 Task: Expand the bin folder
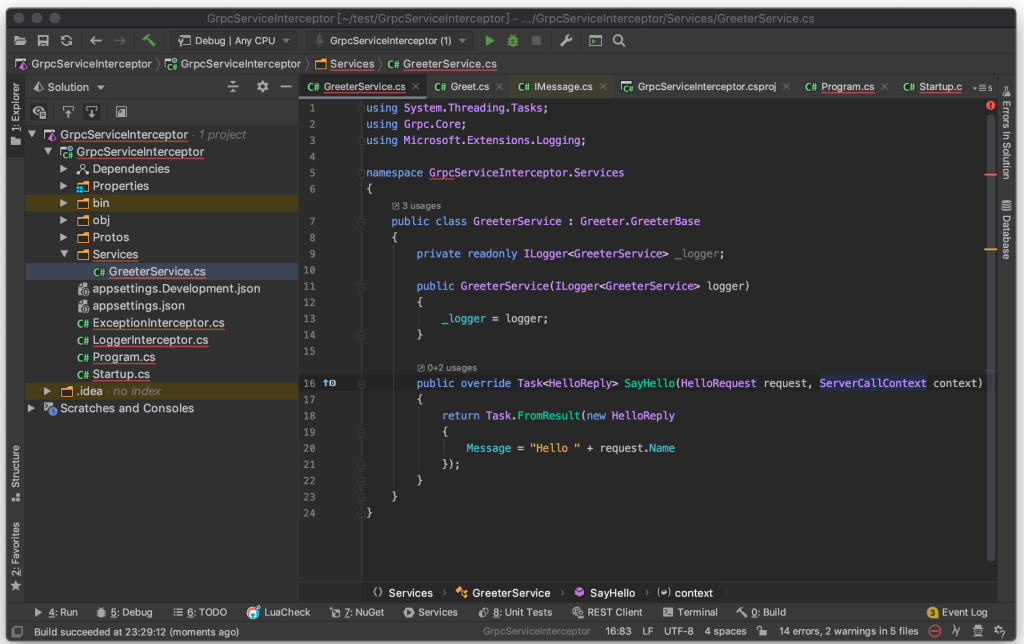63,203
